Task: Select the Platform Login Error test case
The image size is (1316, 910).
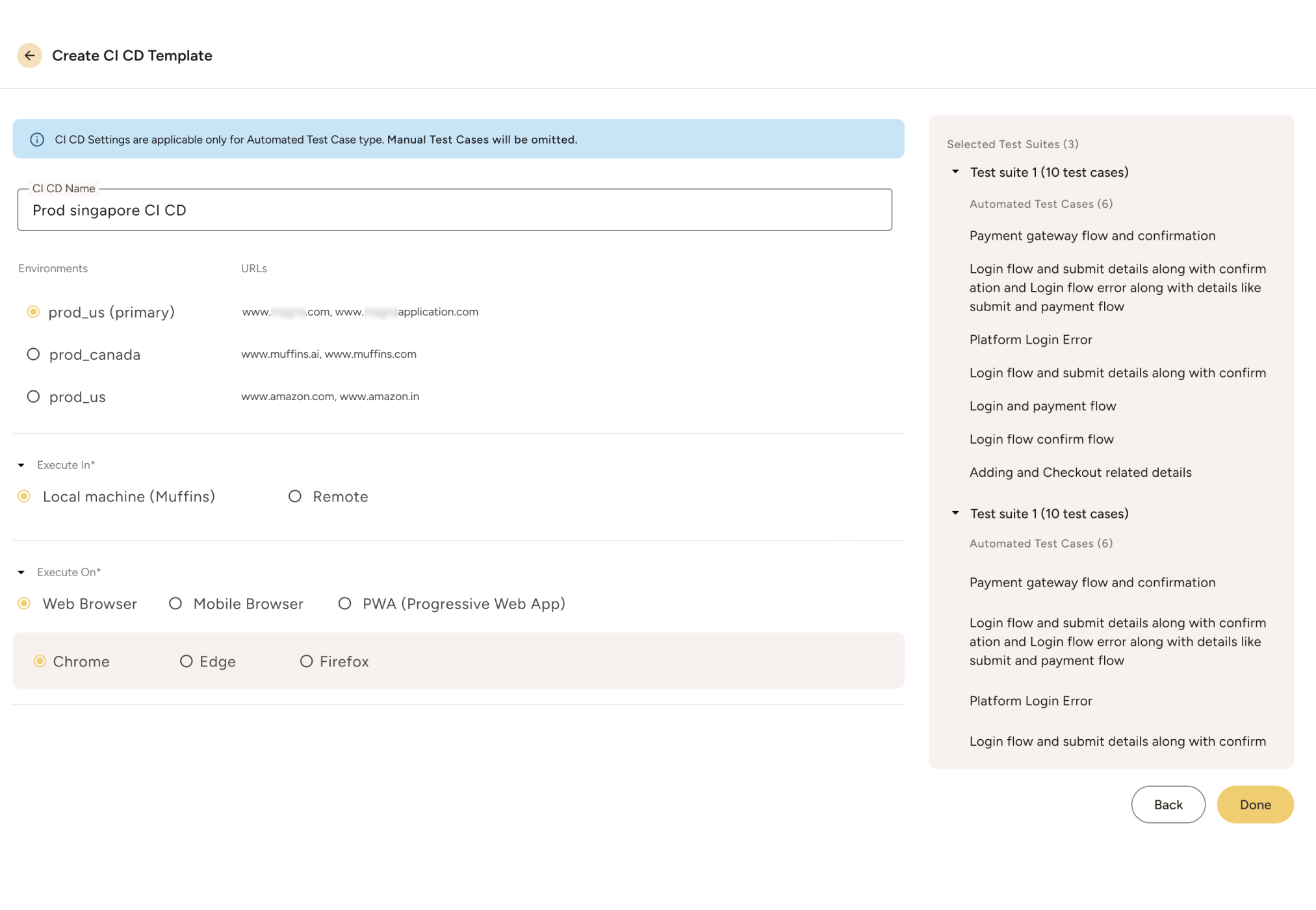Action: (1031, 339)
